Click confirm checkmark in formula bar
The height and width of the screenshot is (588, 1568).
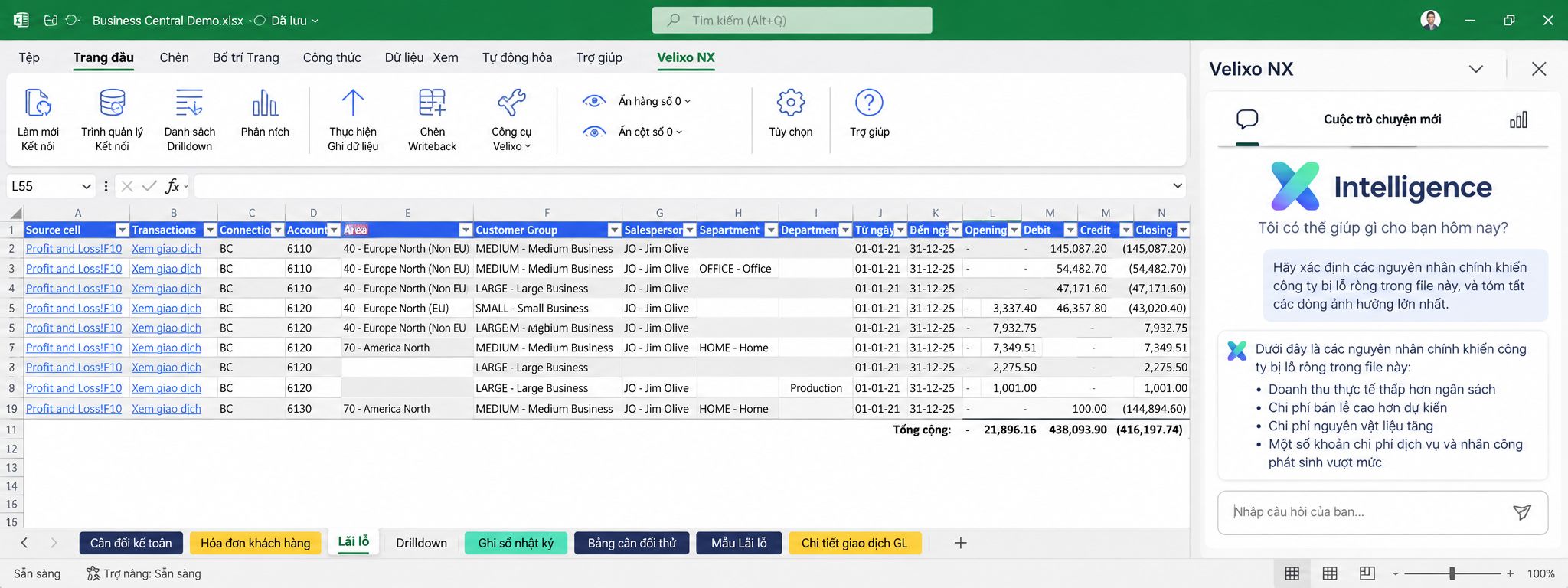149,186
